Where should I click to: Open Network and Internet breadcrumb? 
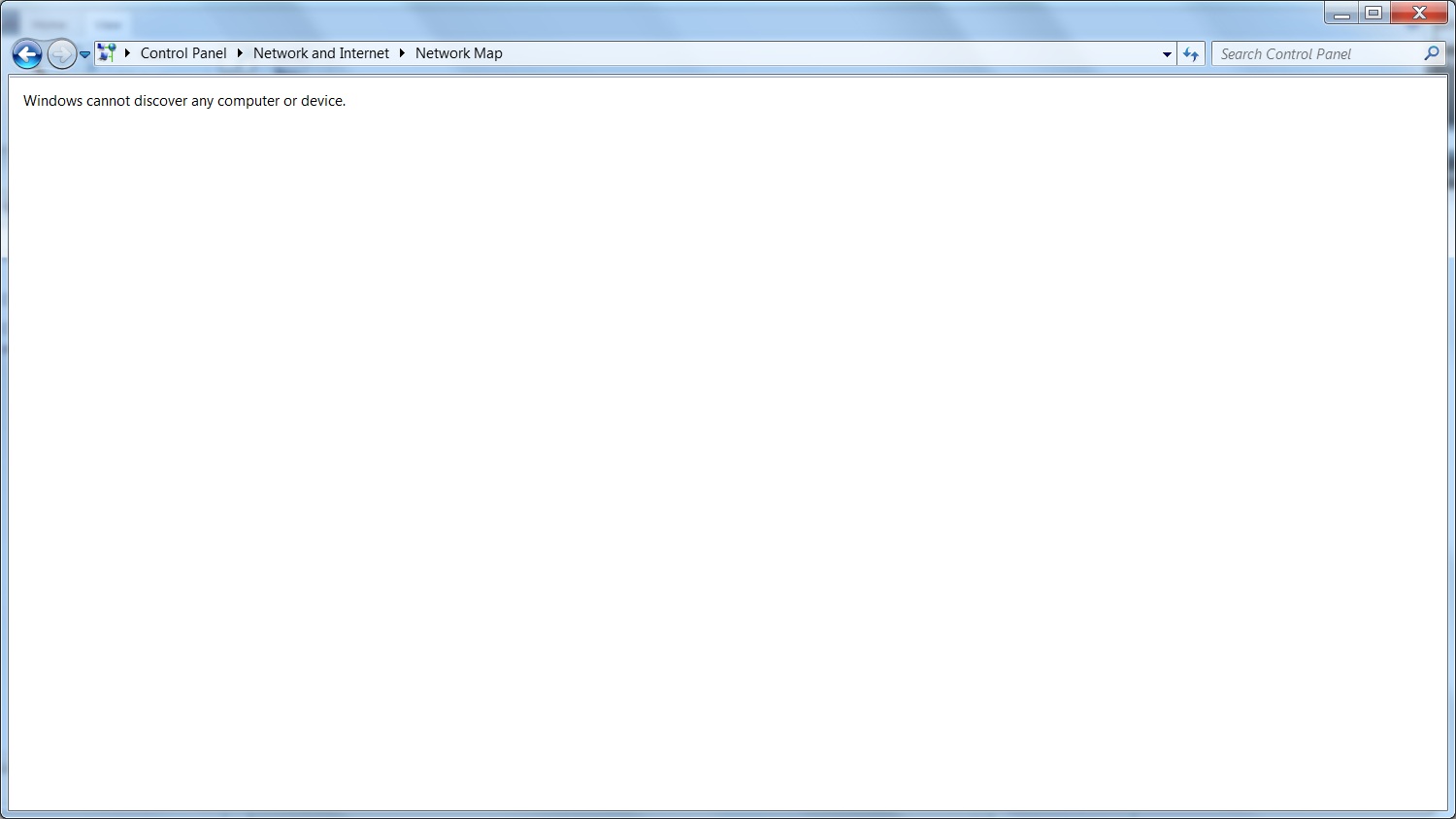point(321,53)
